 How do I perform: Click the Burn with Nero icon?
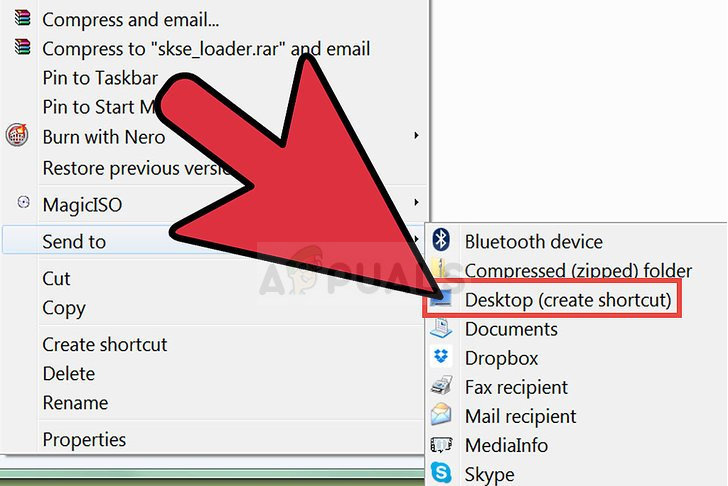17,136
